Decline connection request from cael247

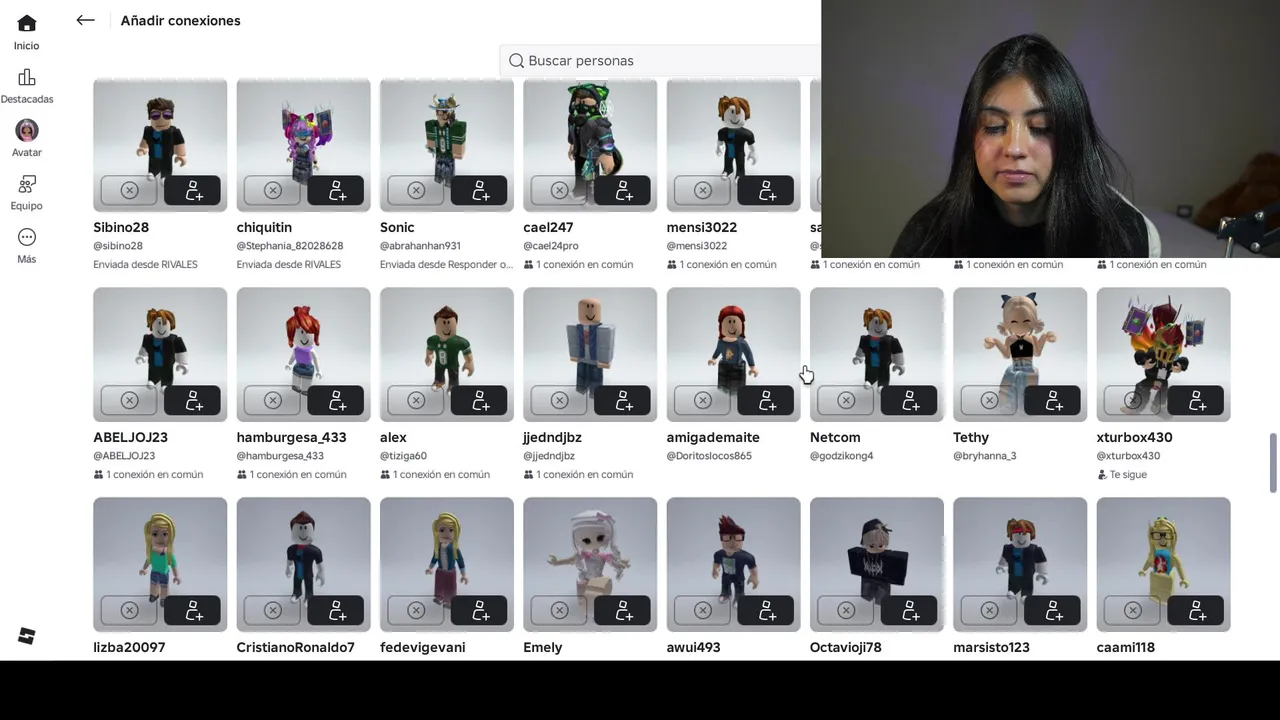pos(559,190)
